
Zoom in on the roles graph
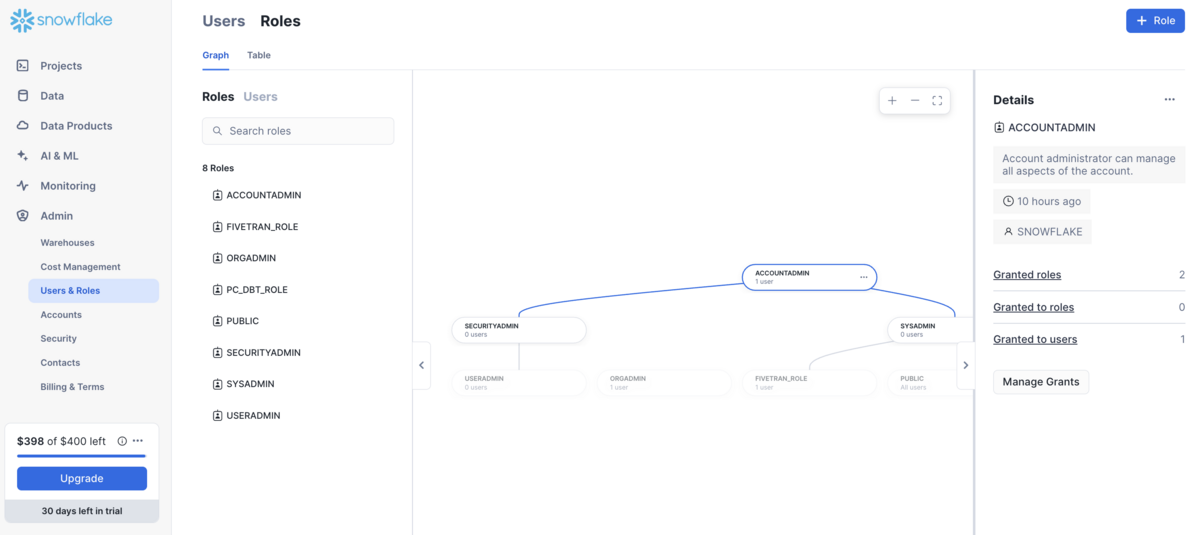coord(892,100)
